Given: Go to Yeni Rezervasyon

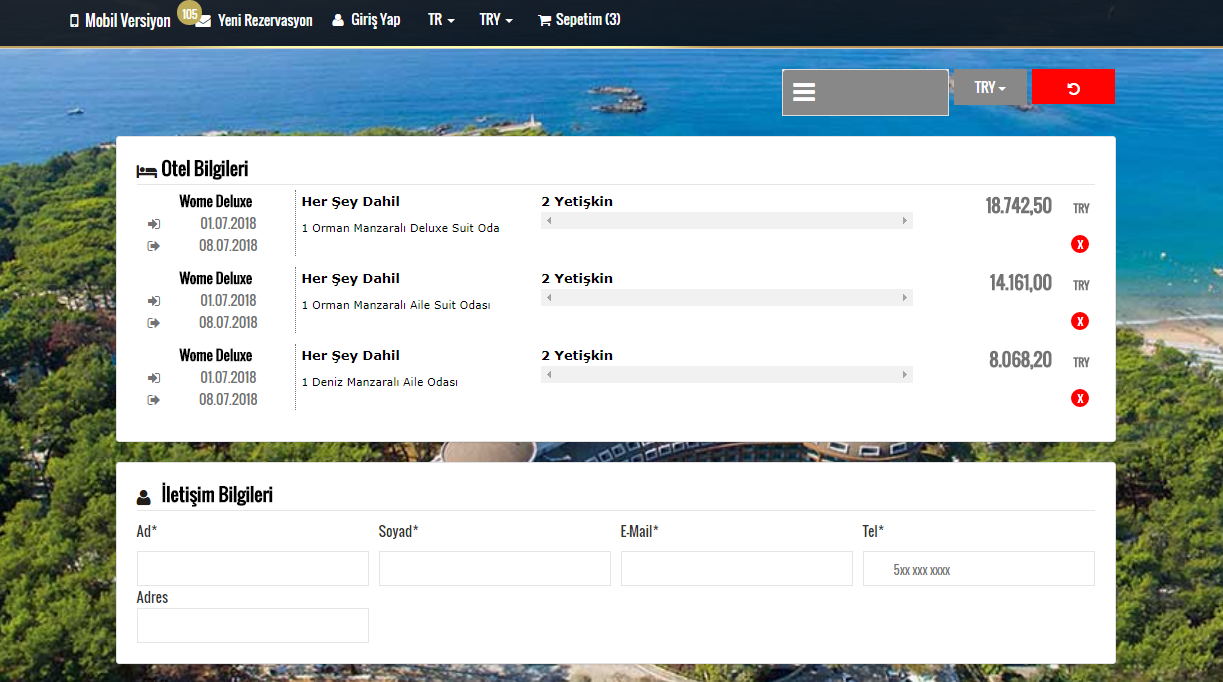Looking at the screenshot, I should [265, 20].
